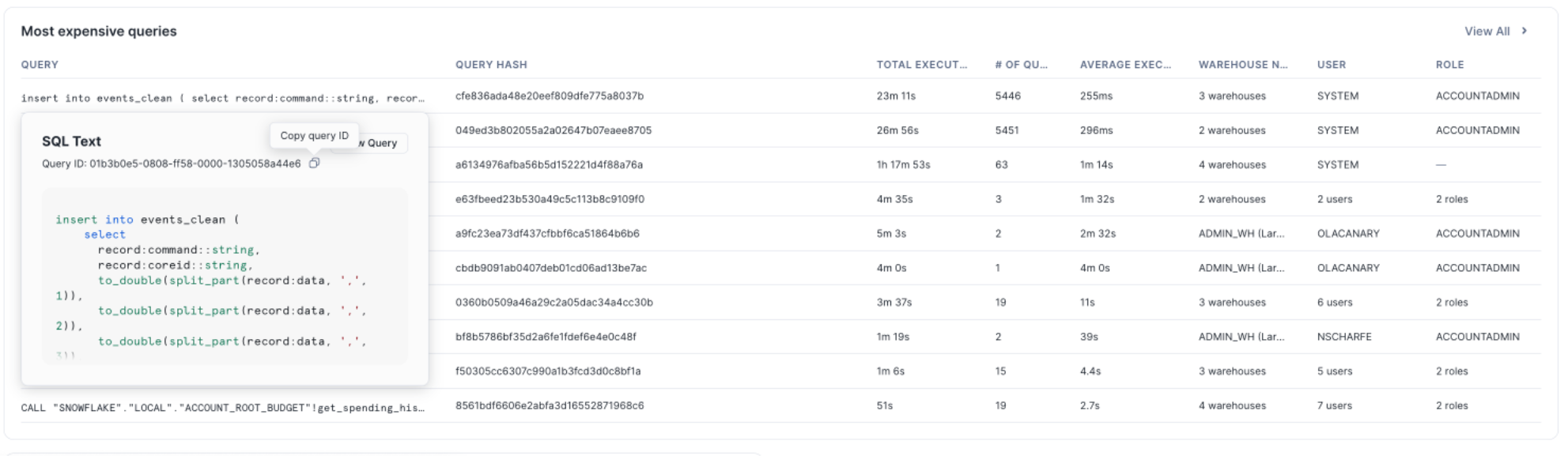
Task: Click query hash starting with cfe836ada
Action: click(549, 96)
